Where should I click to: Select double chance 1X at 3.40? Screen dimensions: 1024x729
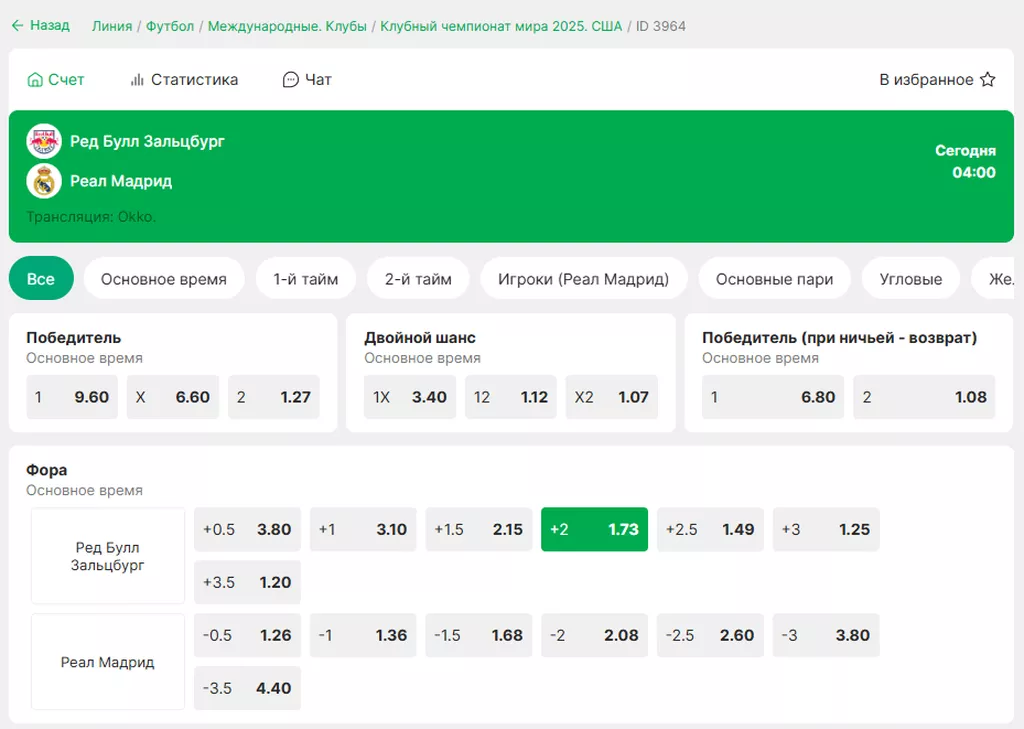(x=410, y=397)
